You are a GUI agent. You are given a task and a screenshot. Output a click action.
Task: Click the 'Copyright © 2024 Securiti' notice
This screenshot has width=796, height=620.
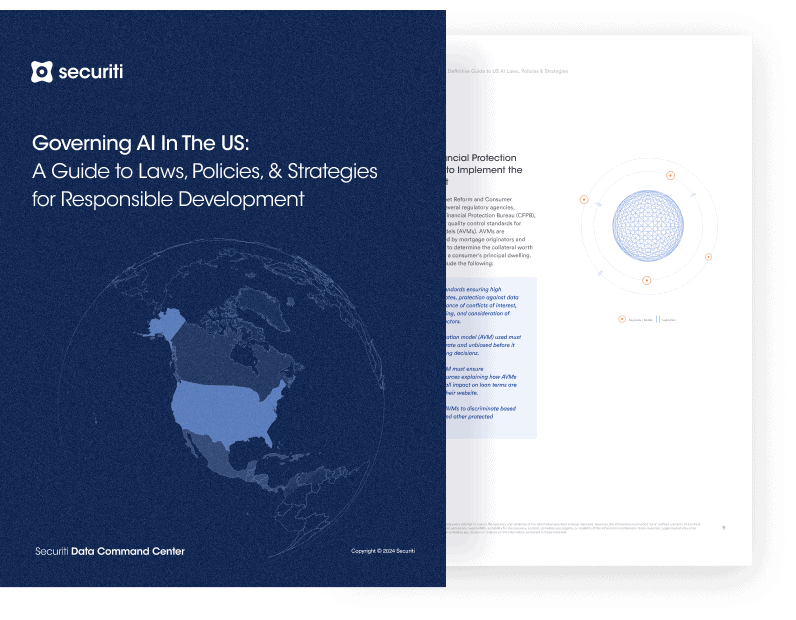[383, 551]
